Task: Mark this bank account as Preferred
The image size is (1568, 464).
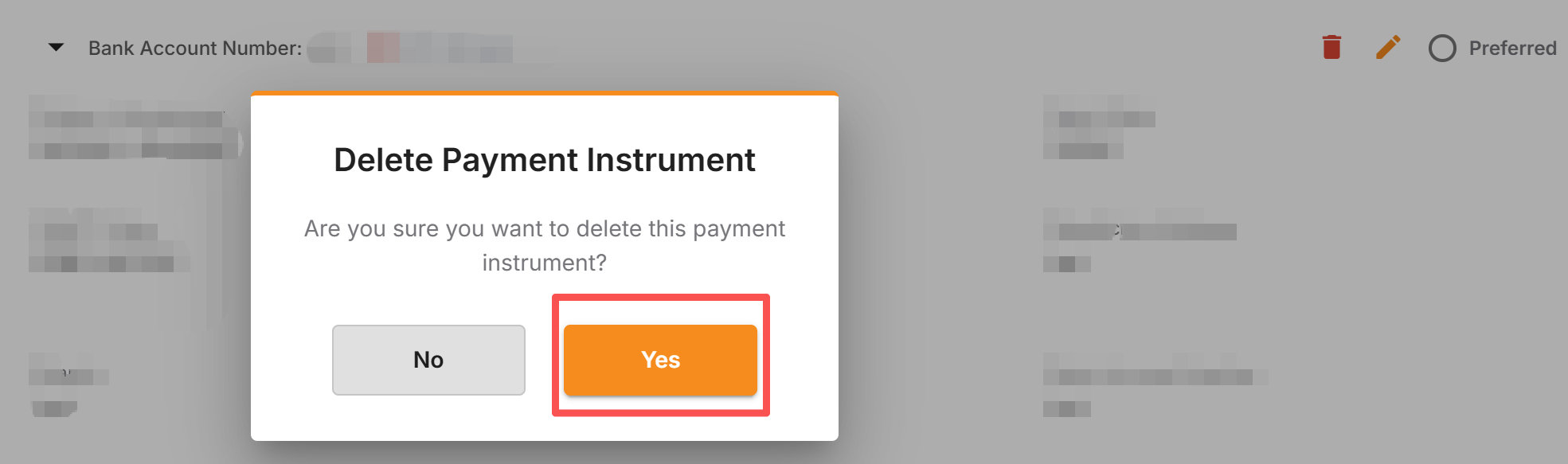Action: pyautogui.click(x=1442, y=49)
